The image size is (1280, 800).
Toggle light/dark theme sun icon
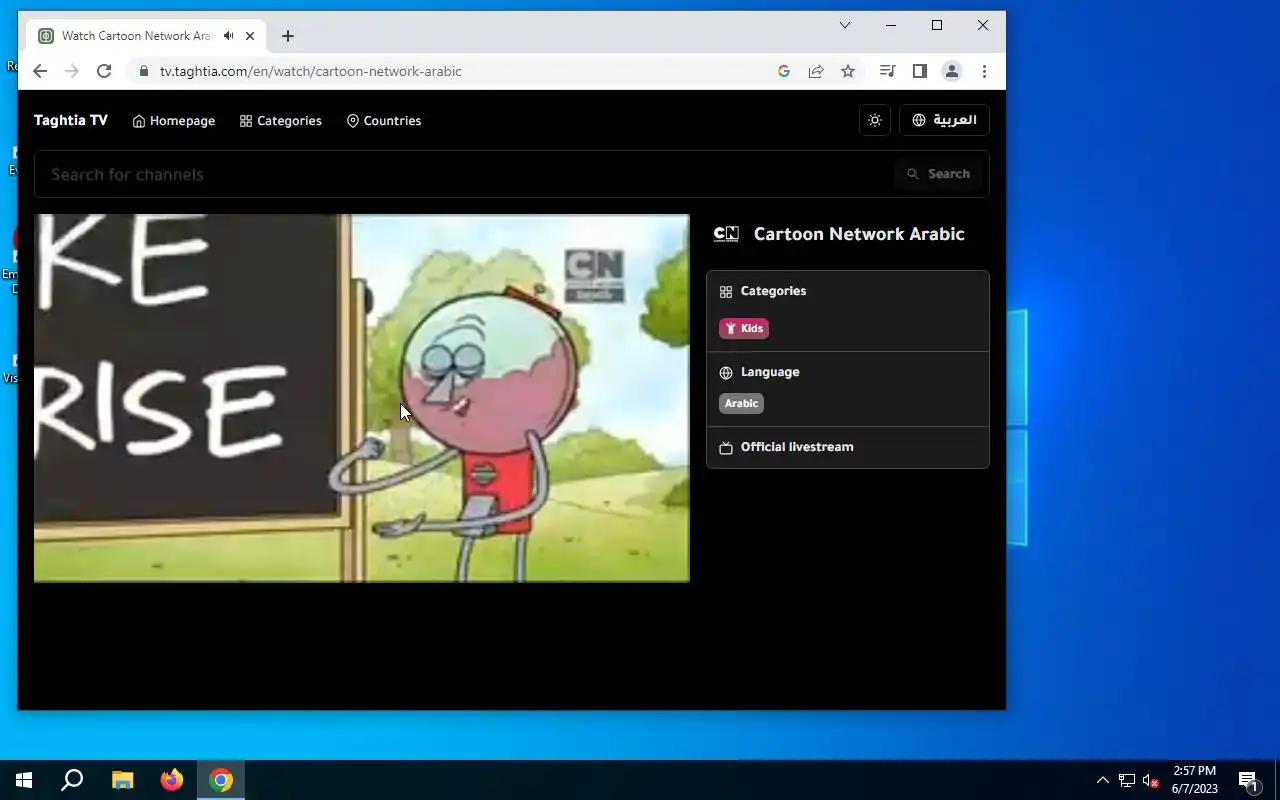click(x=875, y=120)
